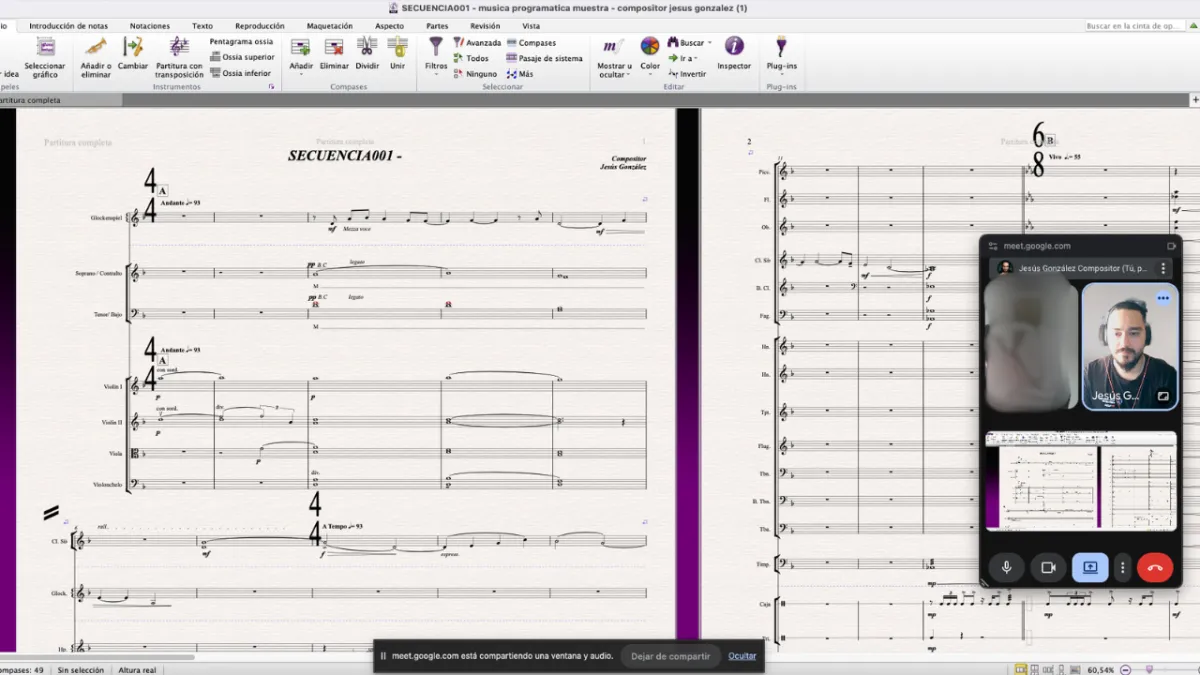The height and width of the screenshot is (675, 1200).
Task: Click the ribbon search input field
Action: pos(1140,26)
